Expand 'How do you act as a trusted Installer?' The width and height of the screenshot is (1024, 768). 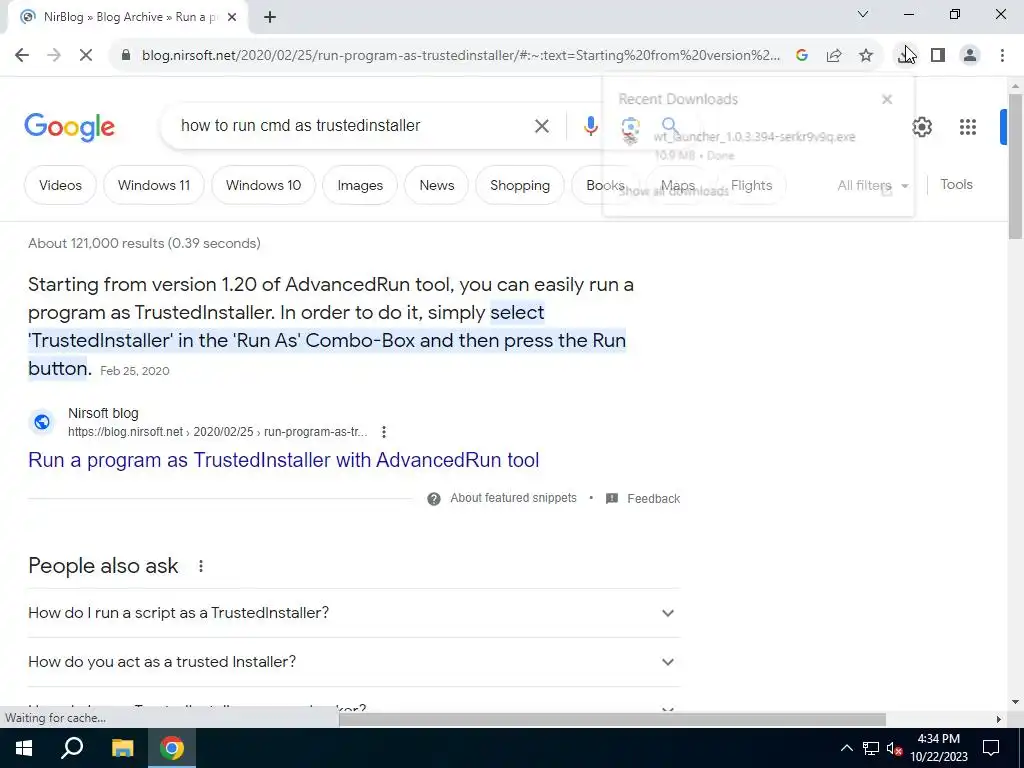[x=354, y=662]
